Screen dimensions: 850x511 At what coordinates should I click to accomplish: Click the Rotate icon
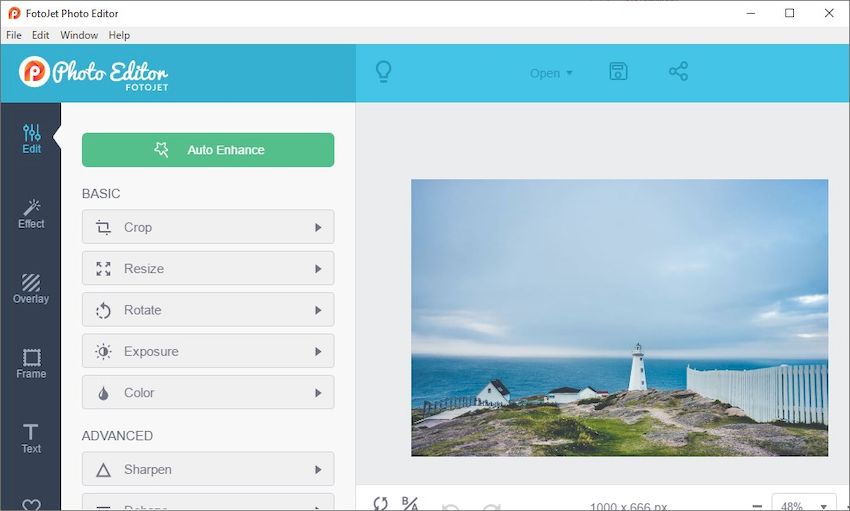click(103, 311)
